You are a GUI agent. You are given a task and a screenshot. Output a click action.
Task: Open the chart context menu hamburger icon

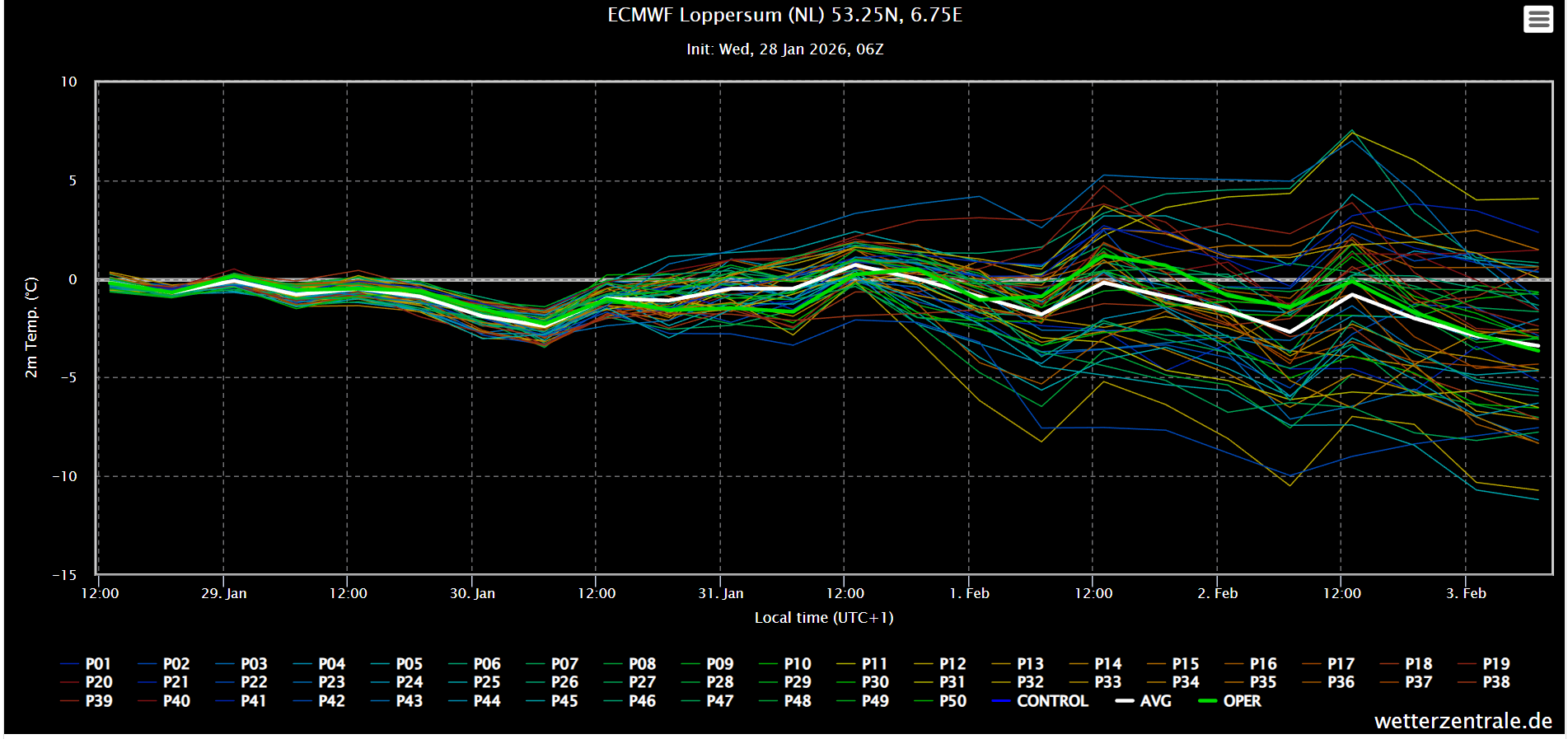coord(1538,19)
